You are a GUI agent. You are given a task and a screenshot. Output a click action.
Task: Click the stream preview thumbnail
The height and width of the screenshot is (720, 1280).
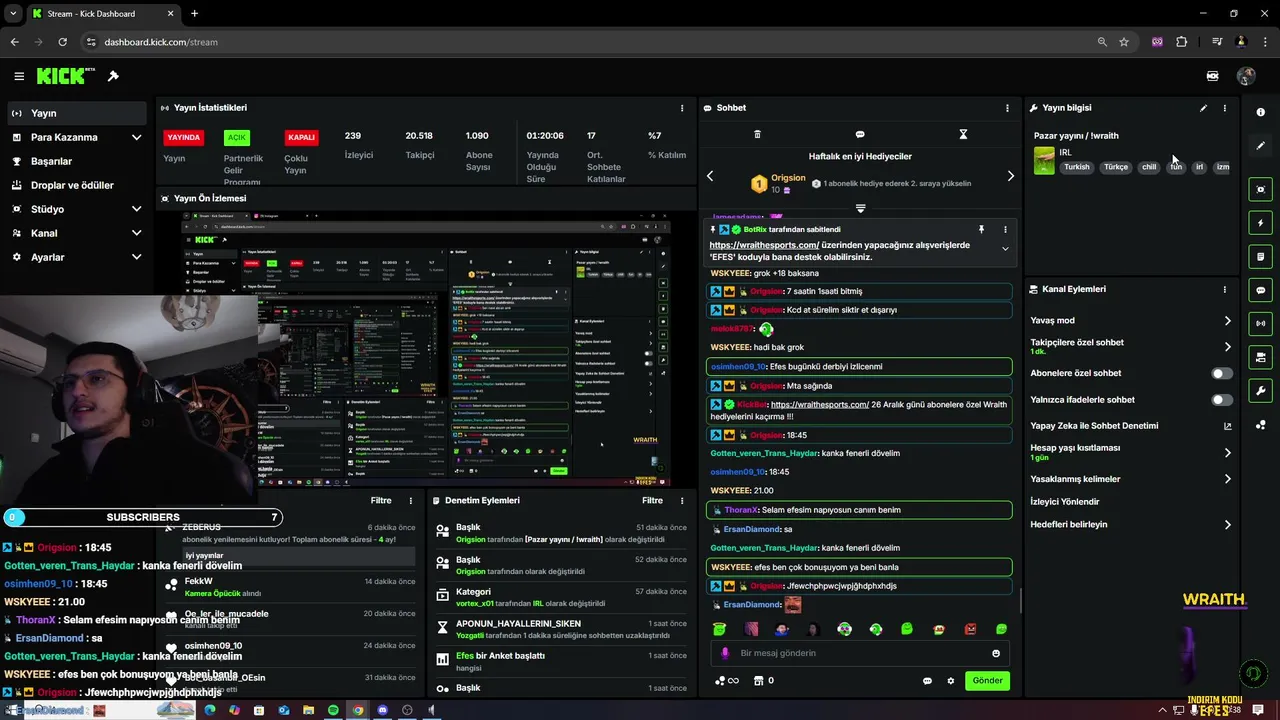pyautogui.click(x=425, y=347)
